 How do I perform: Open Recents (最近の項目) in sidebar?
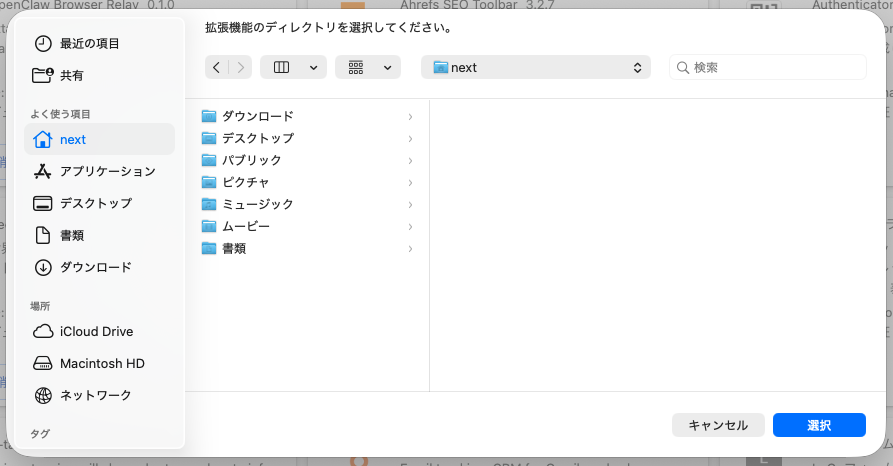[x=89, y=43]
